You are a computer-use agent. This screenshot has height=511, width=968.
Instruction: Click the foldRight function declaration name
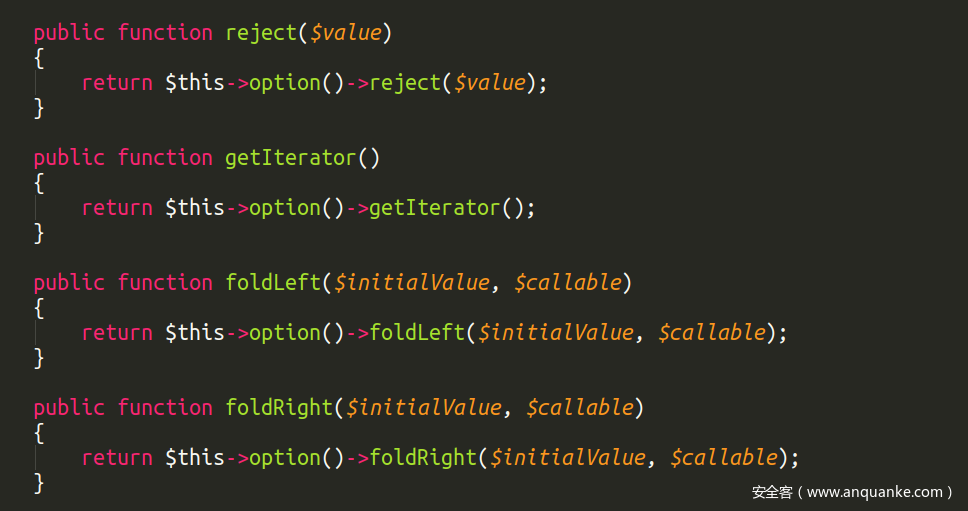pyautogui.click(x=279, y=408)
